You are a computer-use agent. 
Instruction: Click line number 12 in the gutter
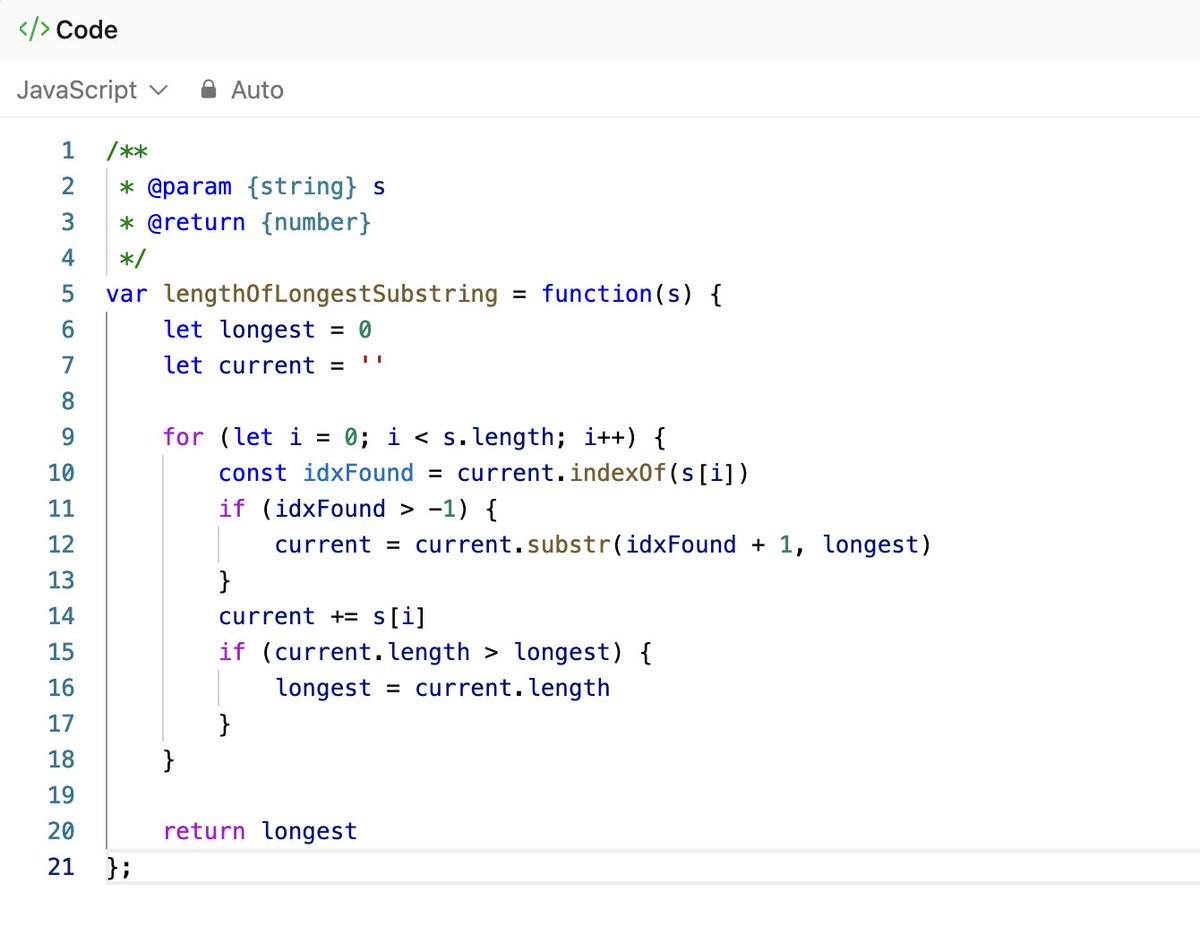61,545
